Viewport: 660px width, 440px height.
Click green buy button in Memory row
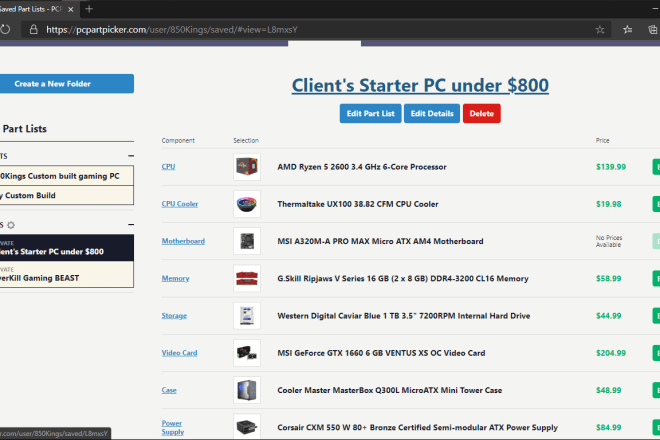coord(656,278)
